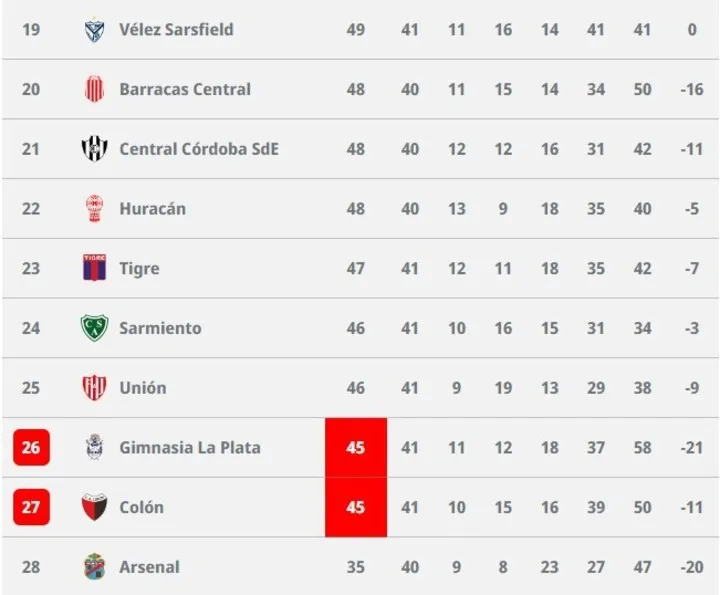Click the green Sarmiento crest
This screenshot has width=720, height=595.
click(x=95, y=328)
